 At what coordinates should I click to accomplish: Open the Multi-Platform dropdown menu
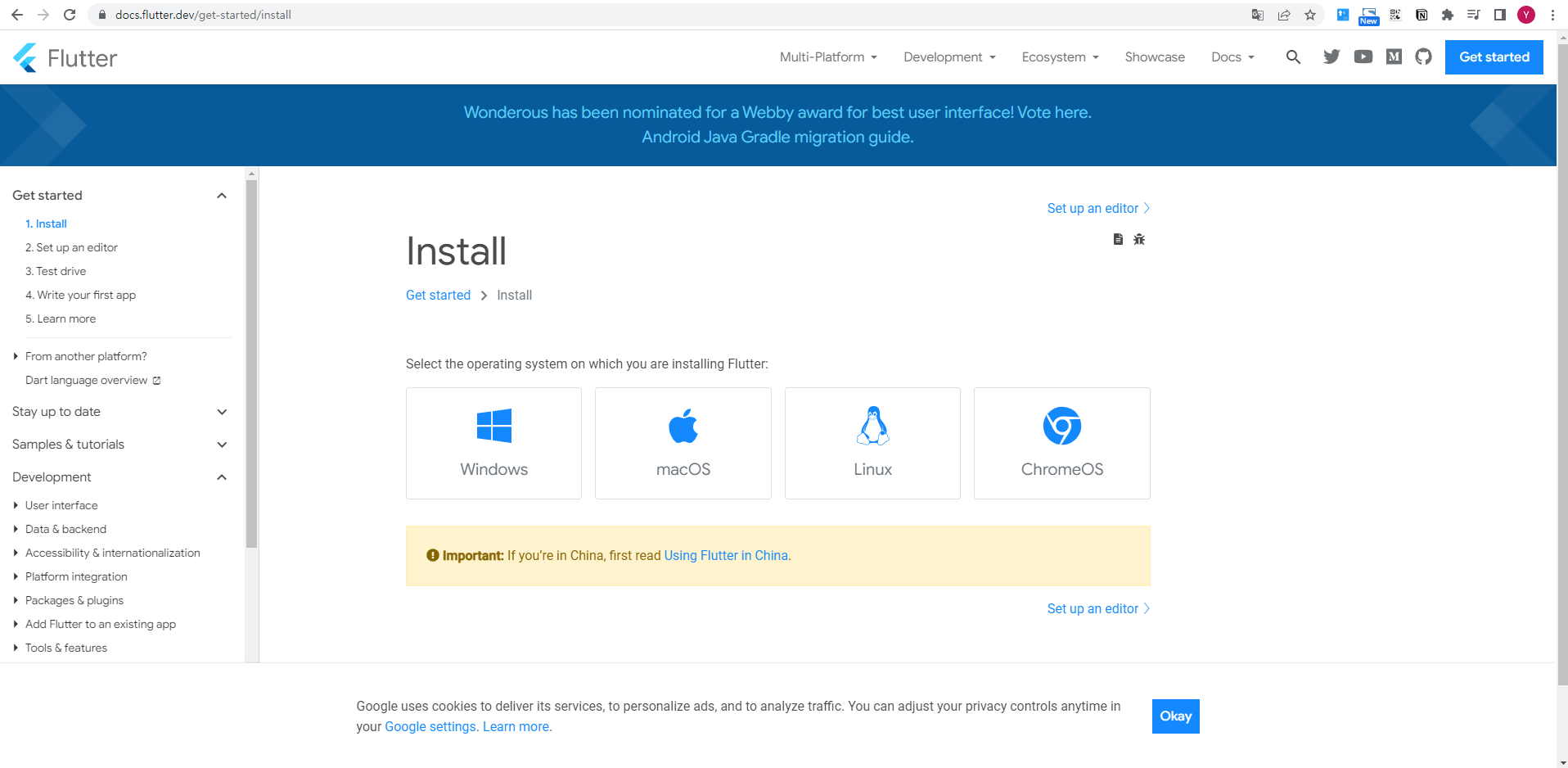pos(828,56)
